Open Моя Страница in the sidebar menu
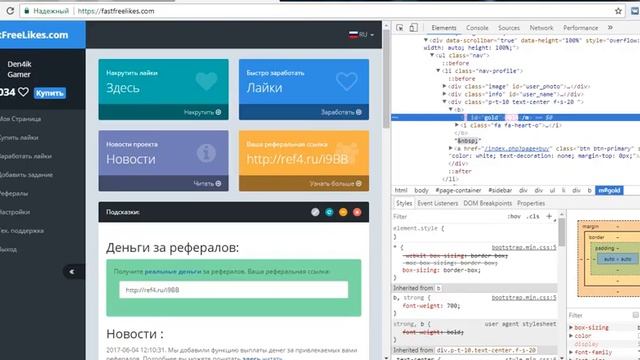 [x=20, y=119]
